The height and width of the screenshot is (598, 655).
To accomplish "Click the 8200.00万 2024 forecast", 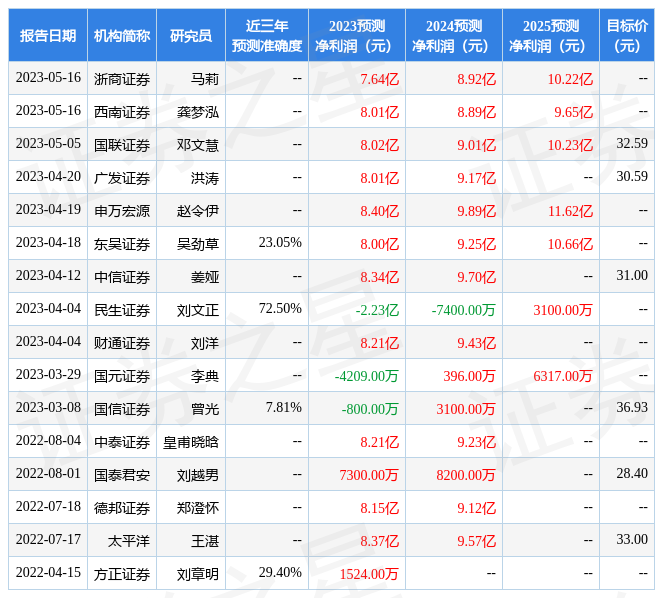I will 466,475.
